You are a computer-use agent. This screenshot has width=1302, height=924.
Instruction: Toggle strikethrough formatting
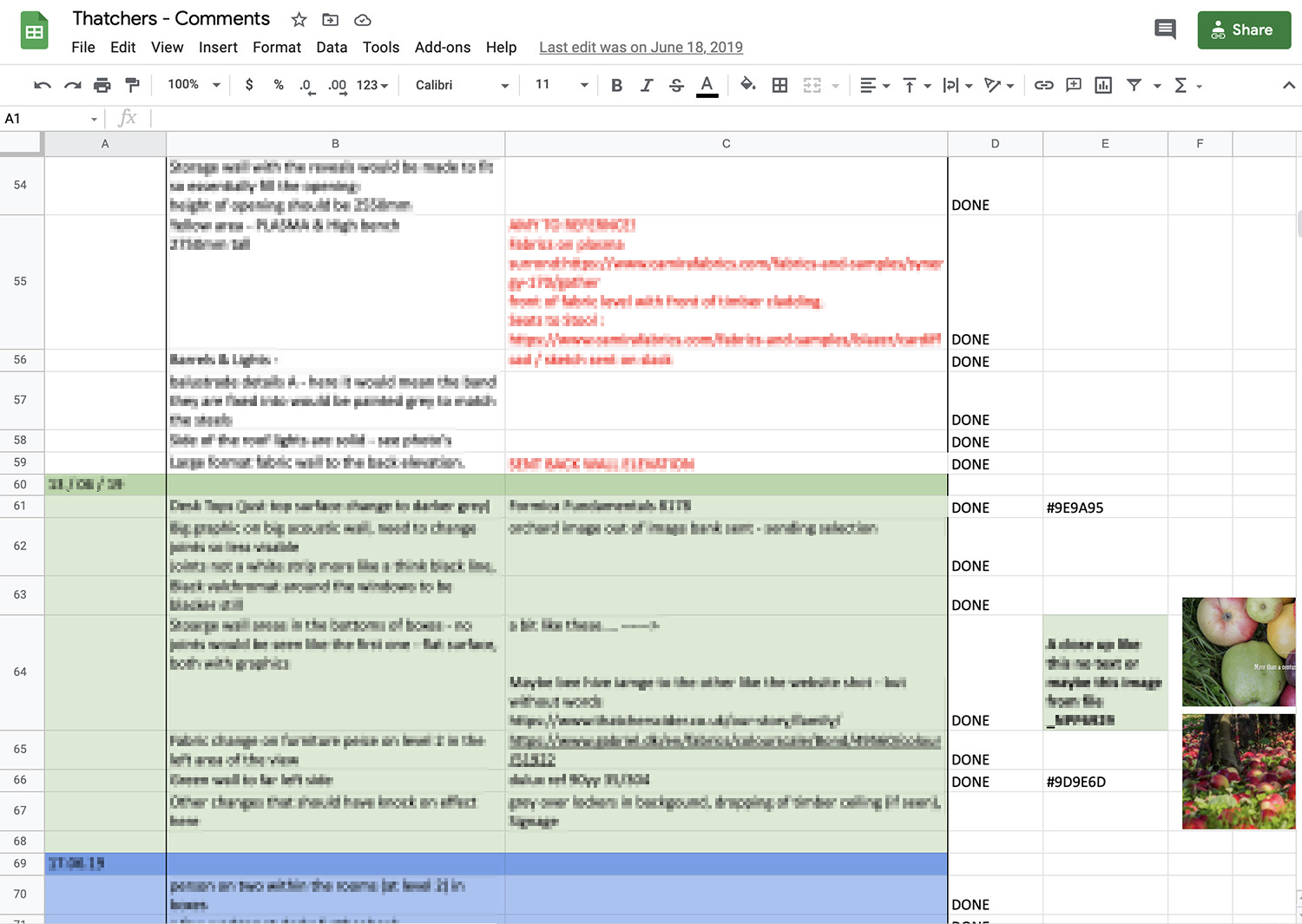pos(676,85)
